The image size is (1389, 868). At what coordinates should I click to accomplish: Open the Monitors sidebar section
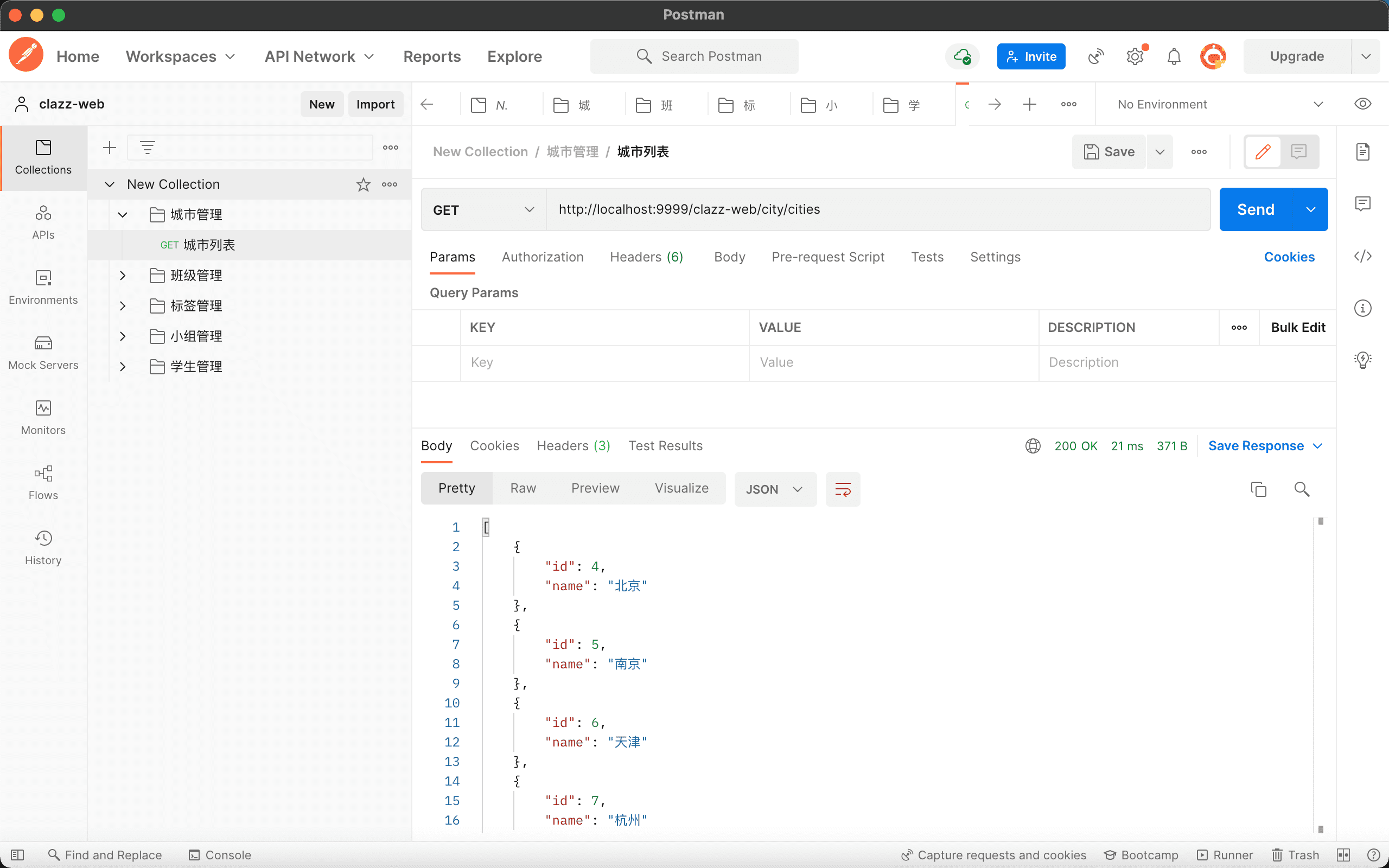click(43, 417)
